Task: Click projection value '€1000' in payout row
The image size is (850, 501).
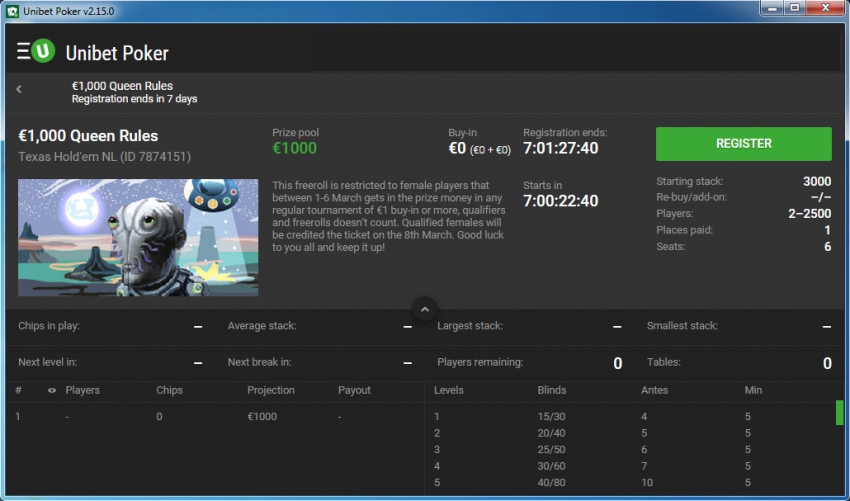Action: click(x=262, y=416)
